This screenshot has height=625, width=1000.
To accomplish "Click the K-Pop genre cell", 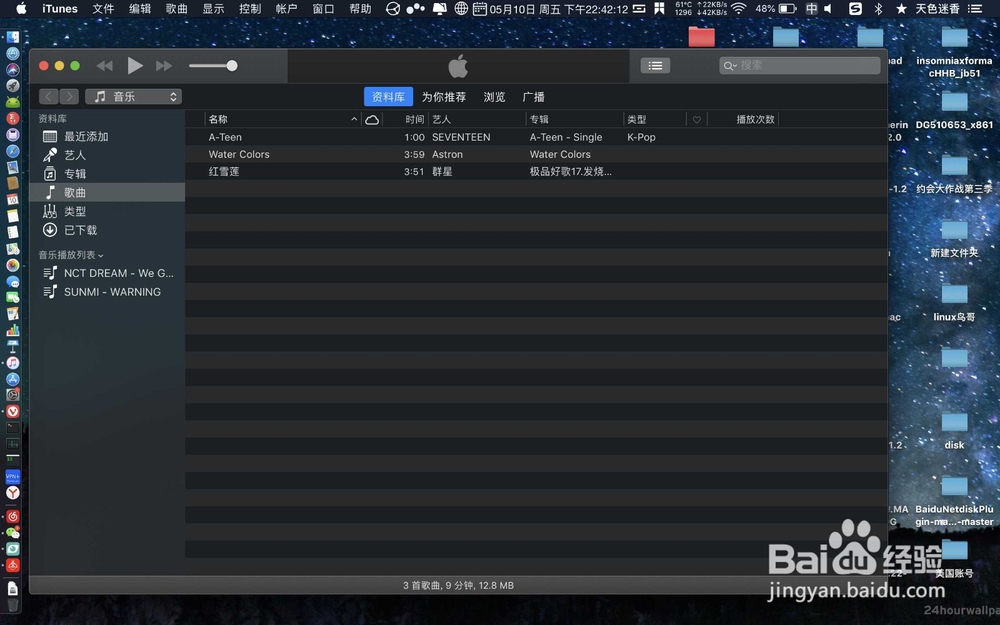I will 641,137.
